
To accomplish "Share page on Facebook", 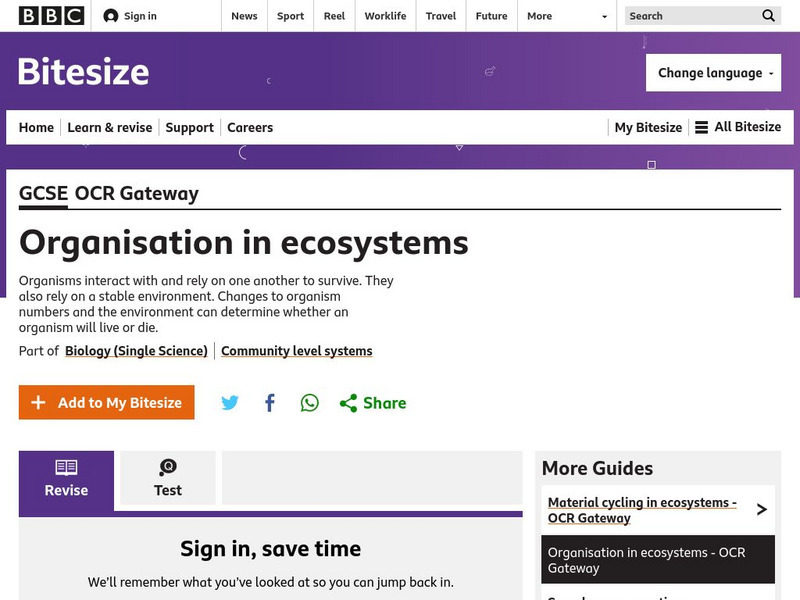I will pos(270,403).
